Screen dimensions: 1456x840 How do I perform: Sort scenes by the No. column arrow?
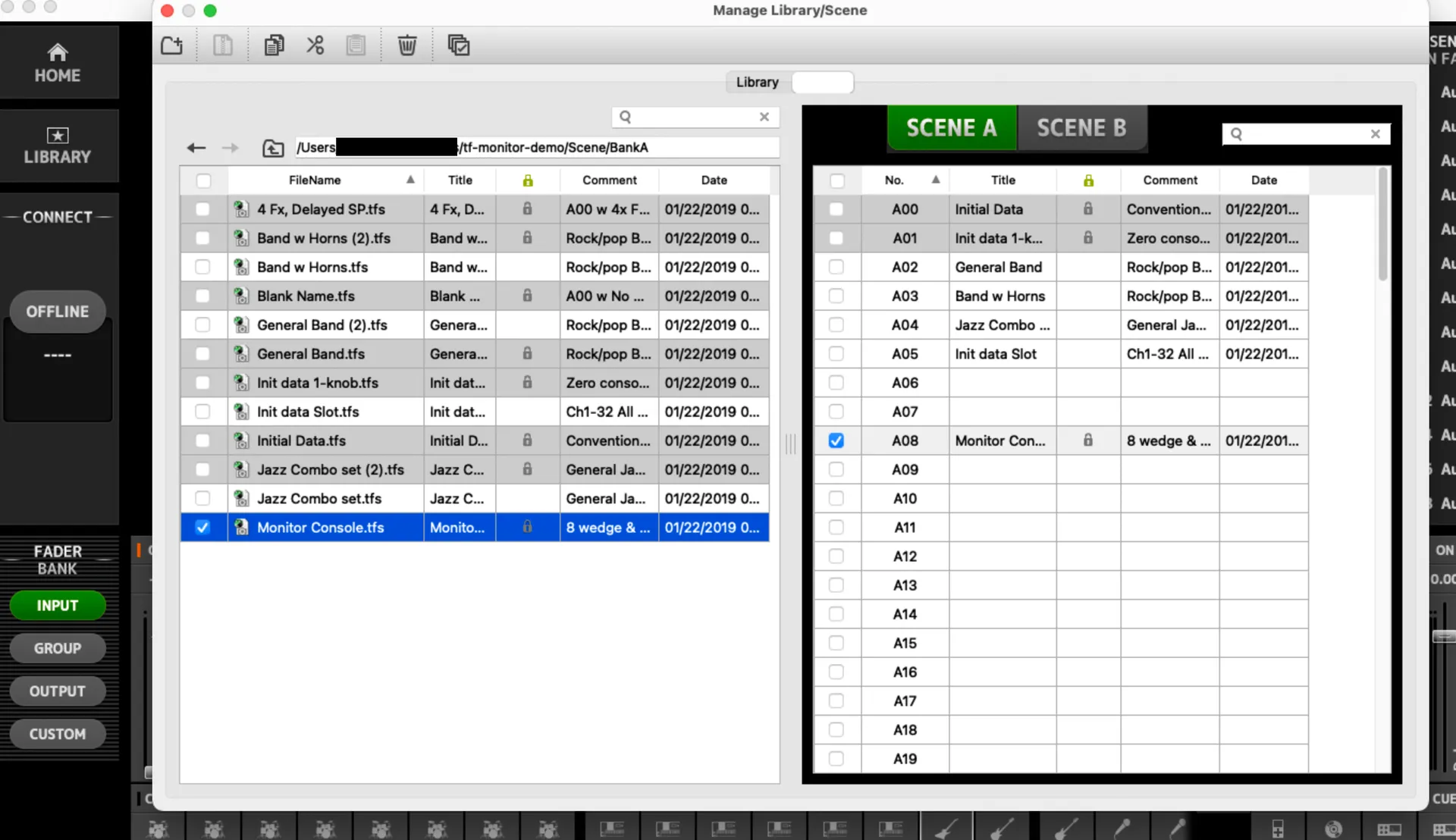click(936, 180)
